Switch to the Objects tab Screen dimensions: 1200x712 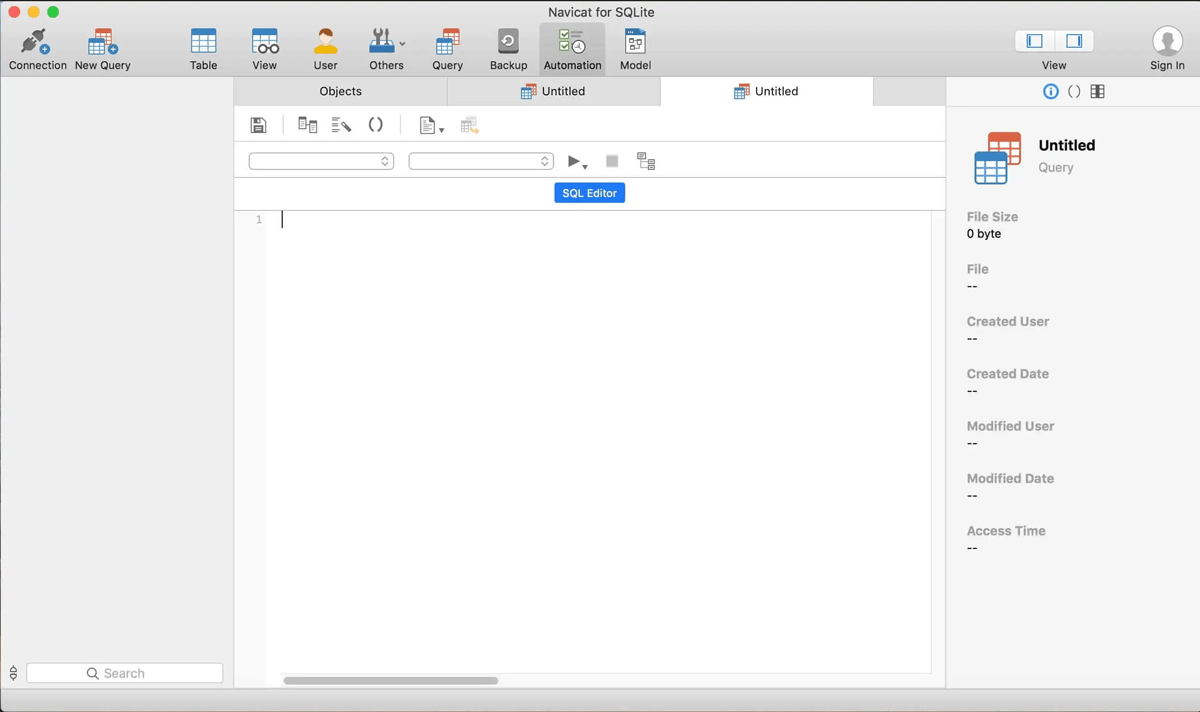coord(340,91)
